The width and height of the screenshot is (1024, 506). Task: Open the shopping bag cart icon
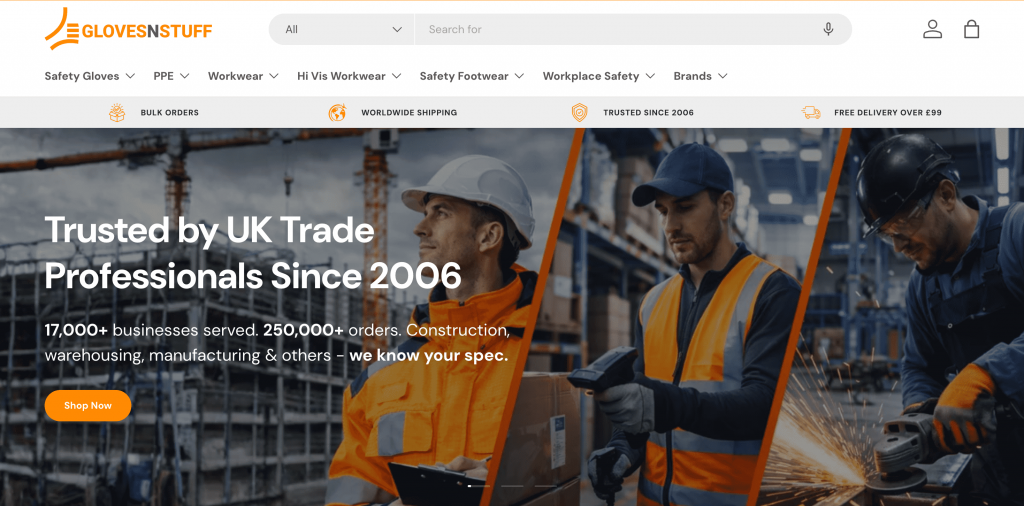[x=972, y=29]
